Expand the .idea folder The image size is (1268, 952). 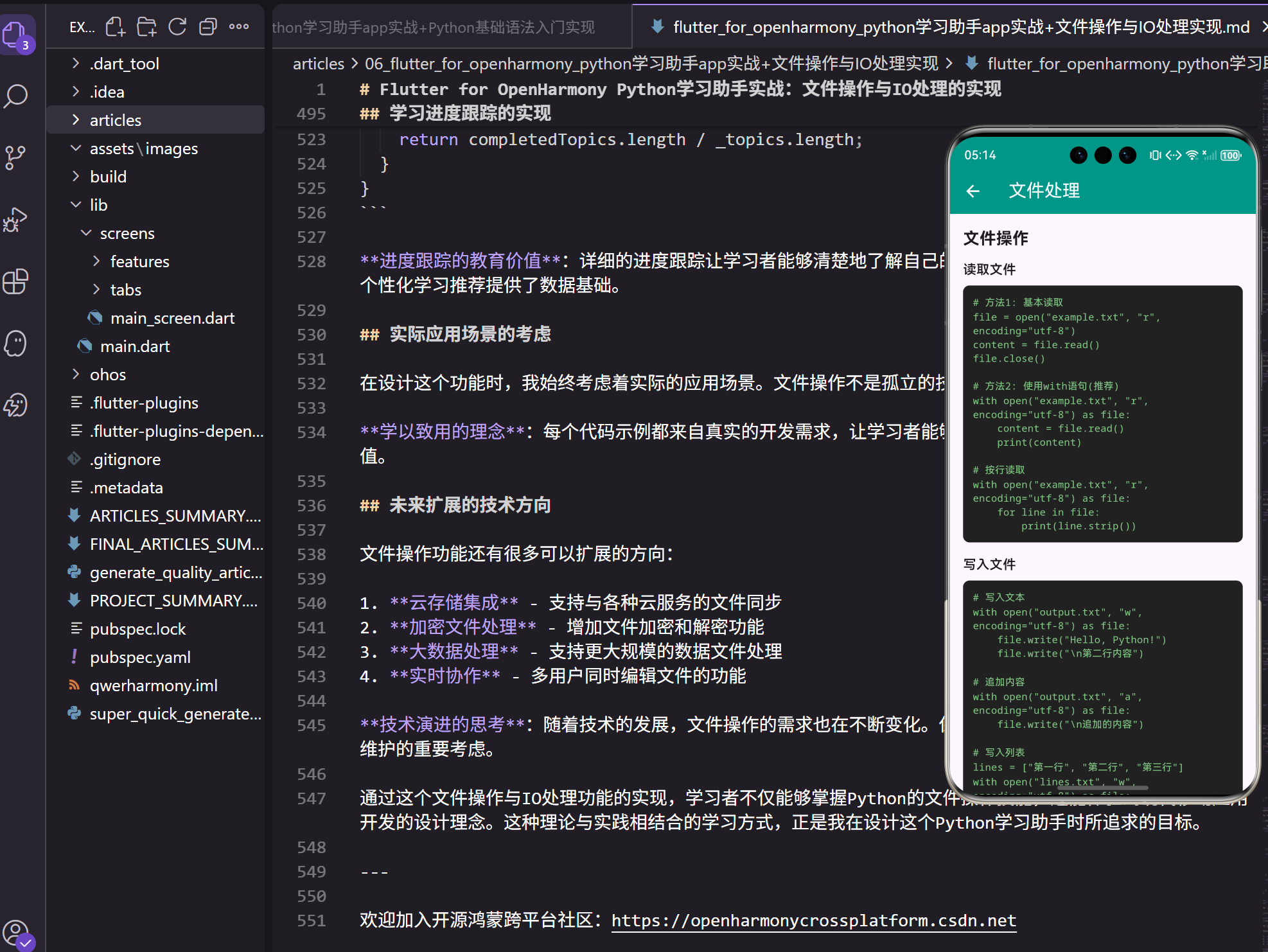(x=76, y=91)
